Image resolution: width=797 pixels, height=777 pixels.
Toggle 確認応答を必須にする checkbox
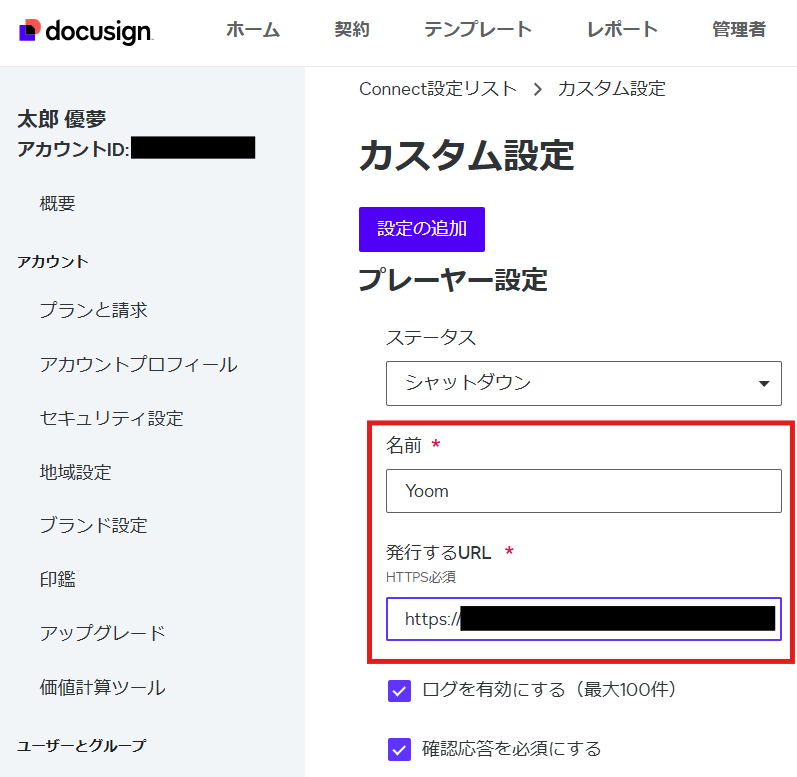pyautogui.click(x=400, y=750)
